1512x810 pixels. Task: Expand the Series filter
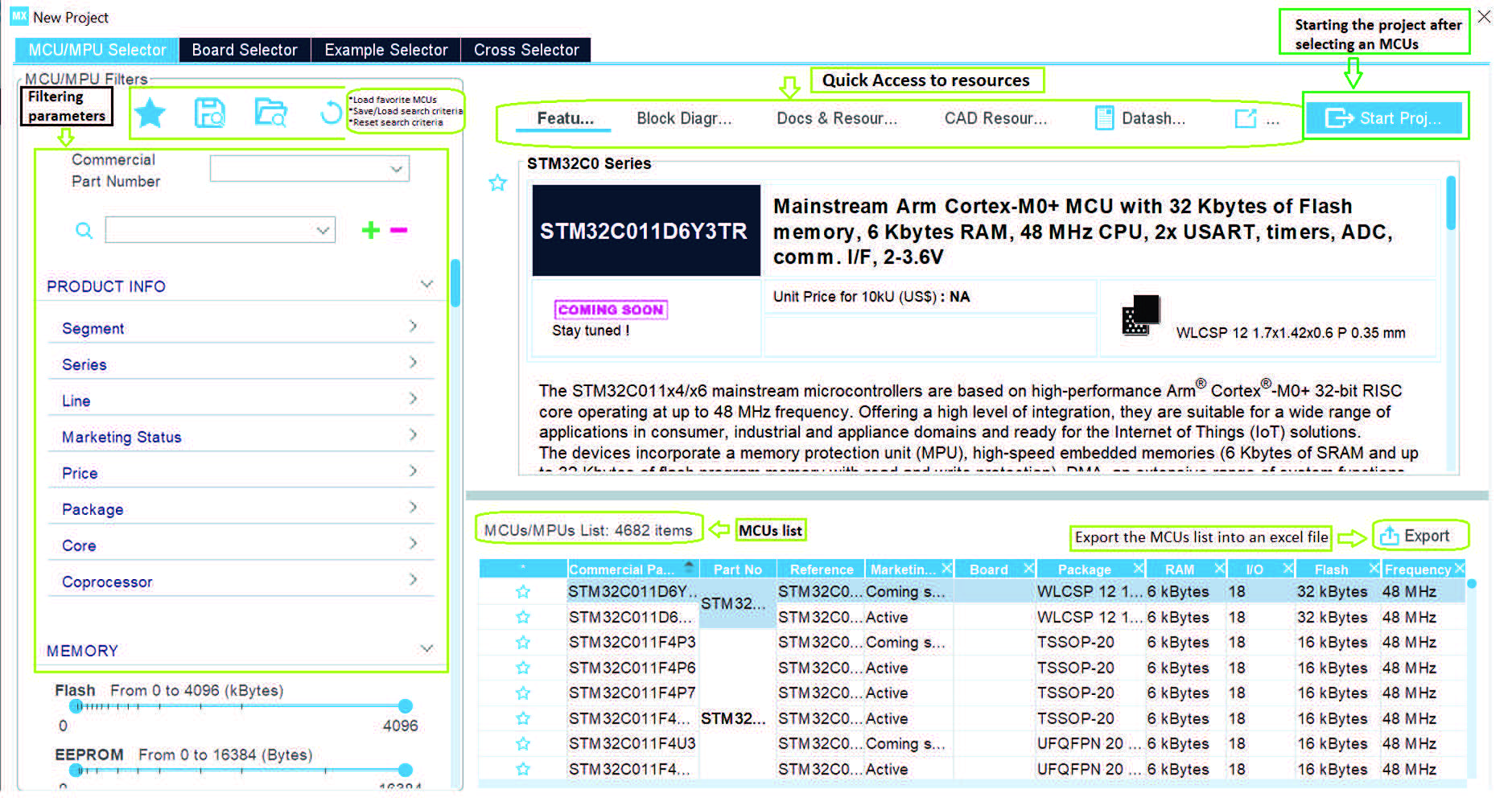413,362
